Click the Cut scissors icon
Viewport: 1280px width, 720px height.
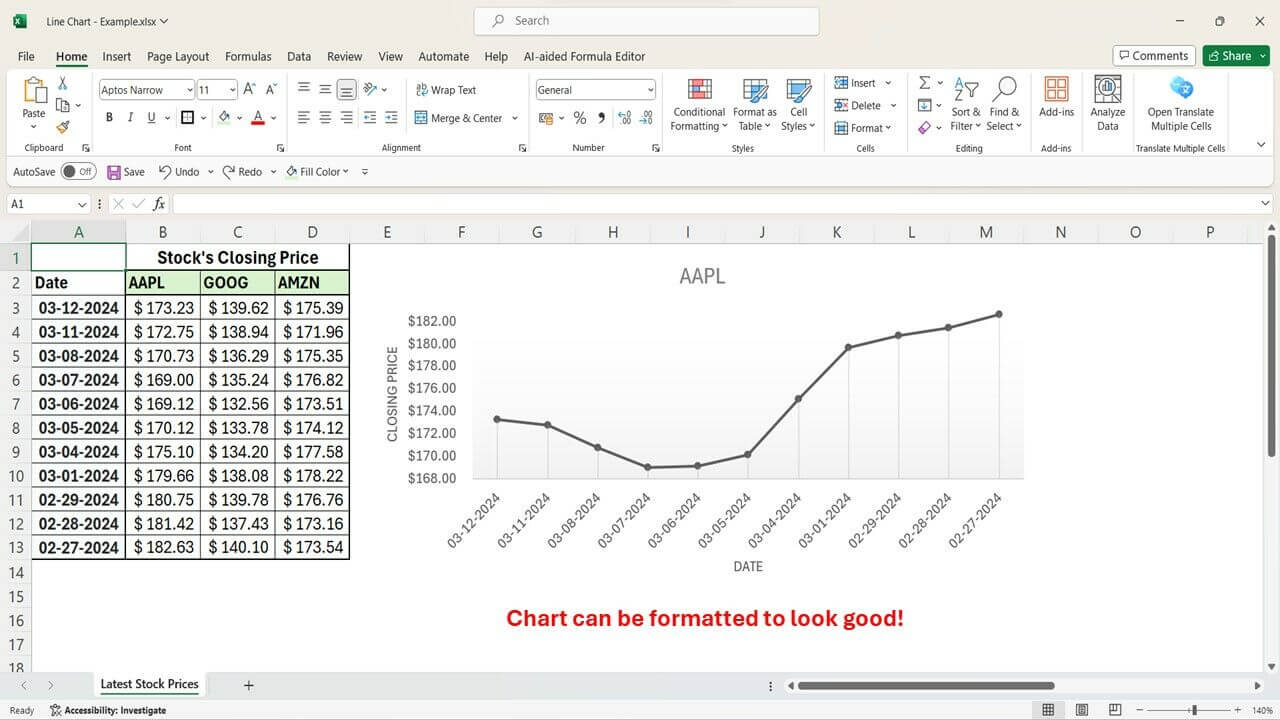tap(62, 84)
